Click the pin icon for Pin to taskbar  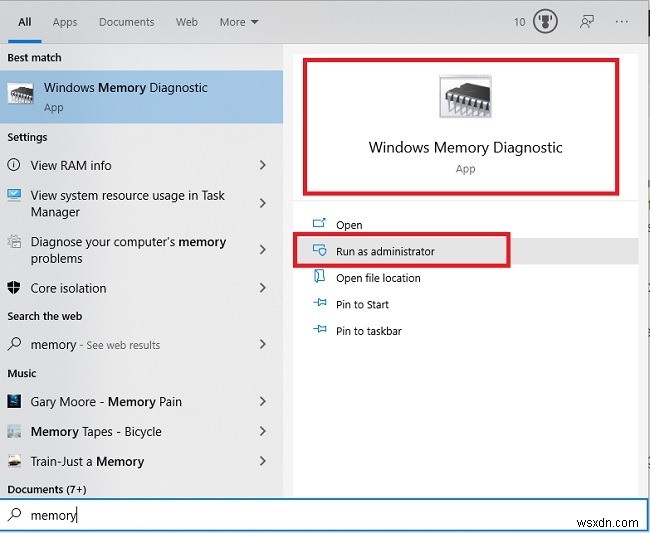320,329
